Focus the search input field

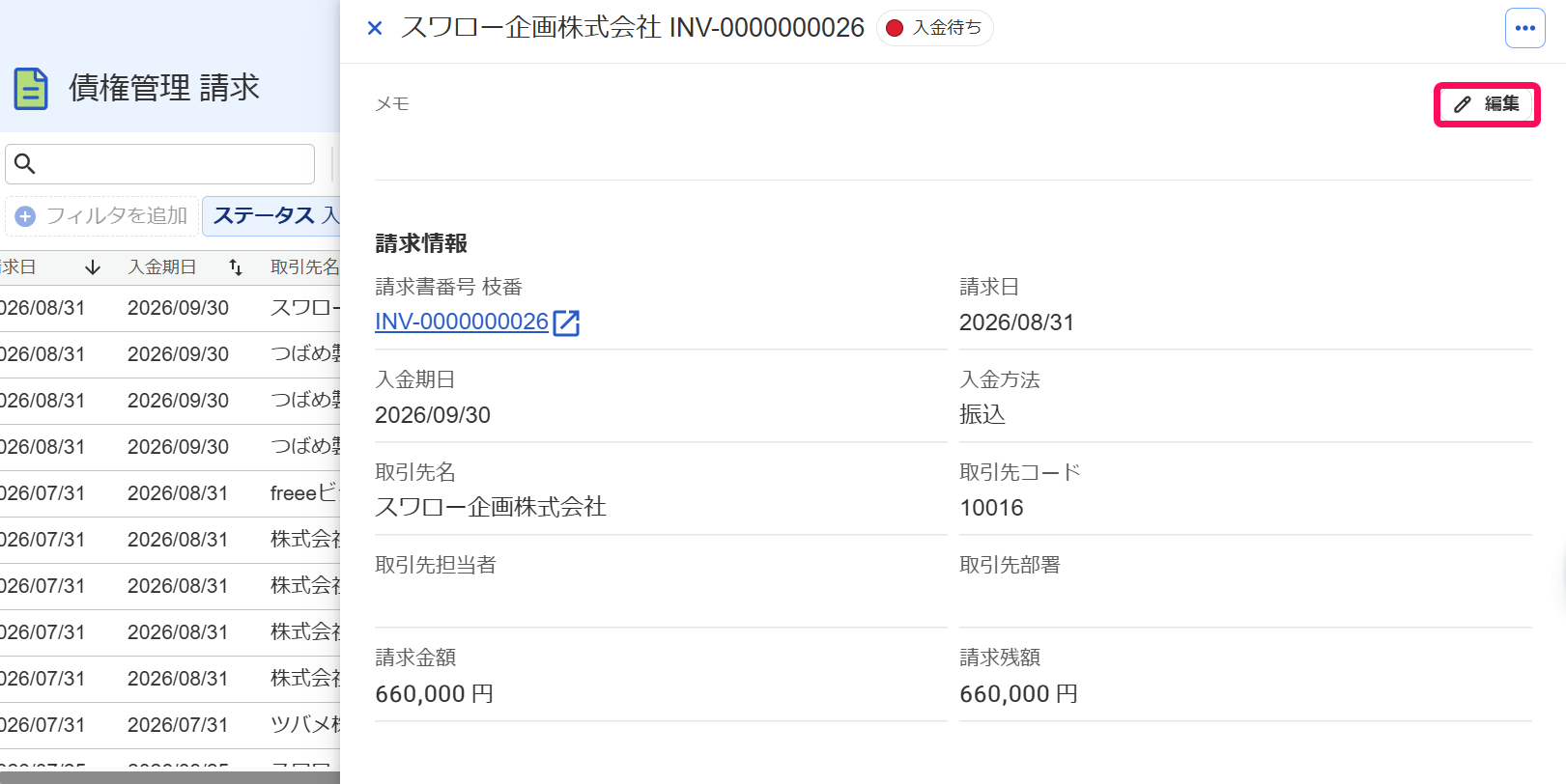(x=160, y=164)
